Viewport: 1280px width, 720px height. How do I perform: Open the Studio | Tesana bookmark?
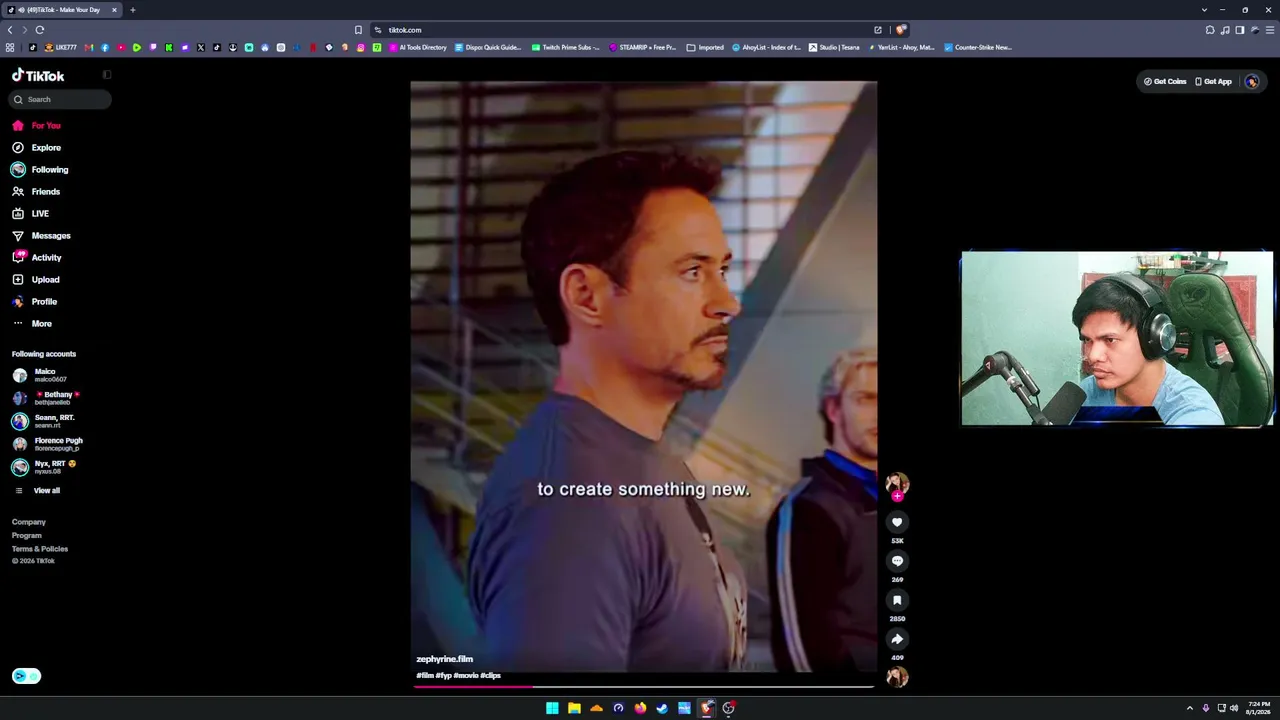tap(834, 47)
